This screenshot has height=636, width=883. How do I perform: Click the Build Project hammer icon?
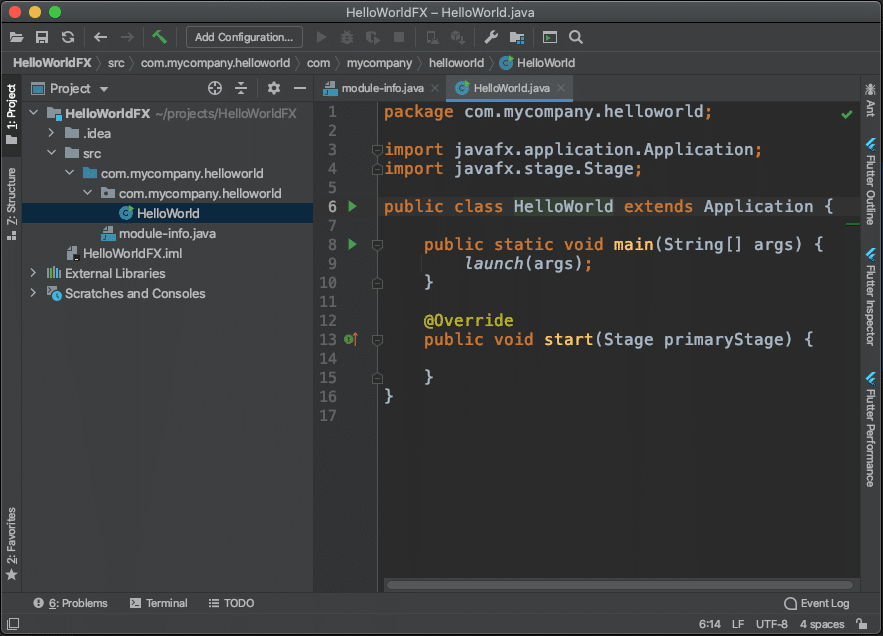159,37
